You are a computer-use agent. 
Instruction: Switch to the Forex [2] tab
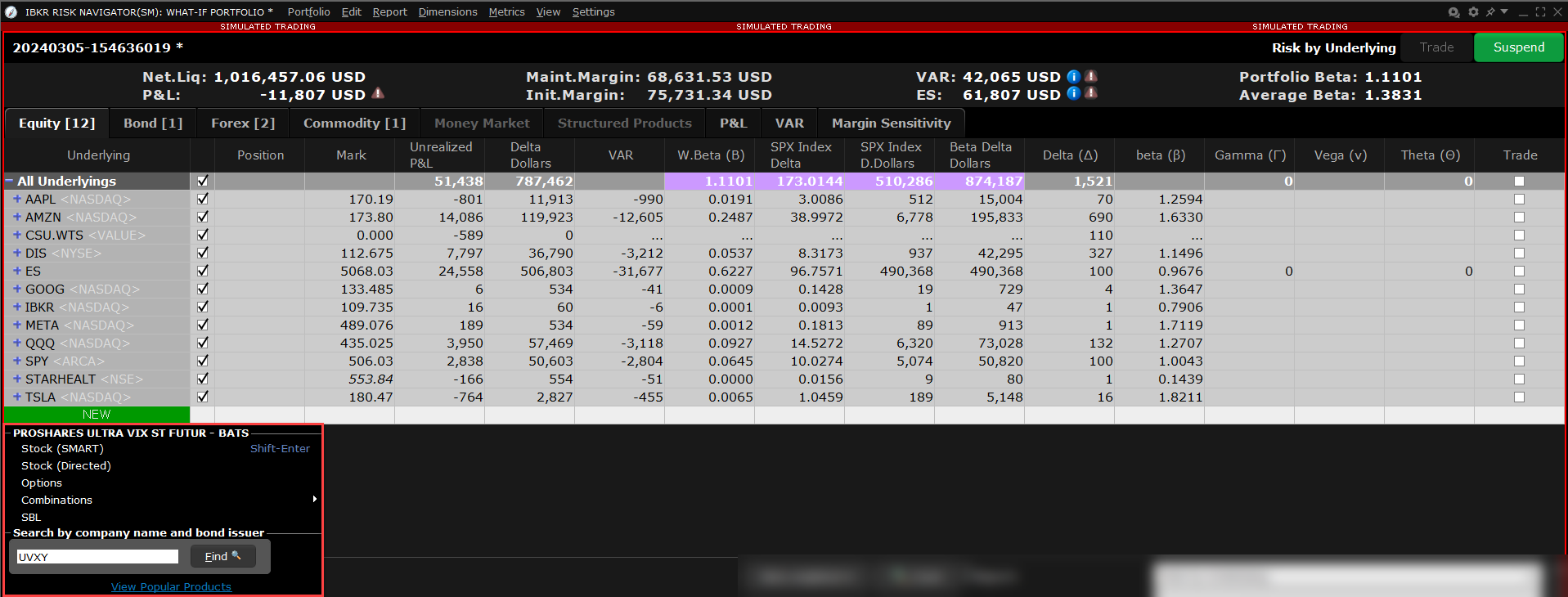(x=243, y=123)
